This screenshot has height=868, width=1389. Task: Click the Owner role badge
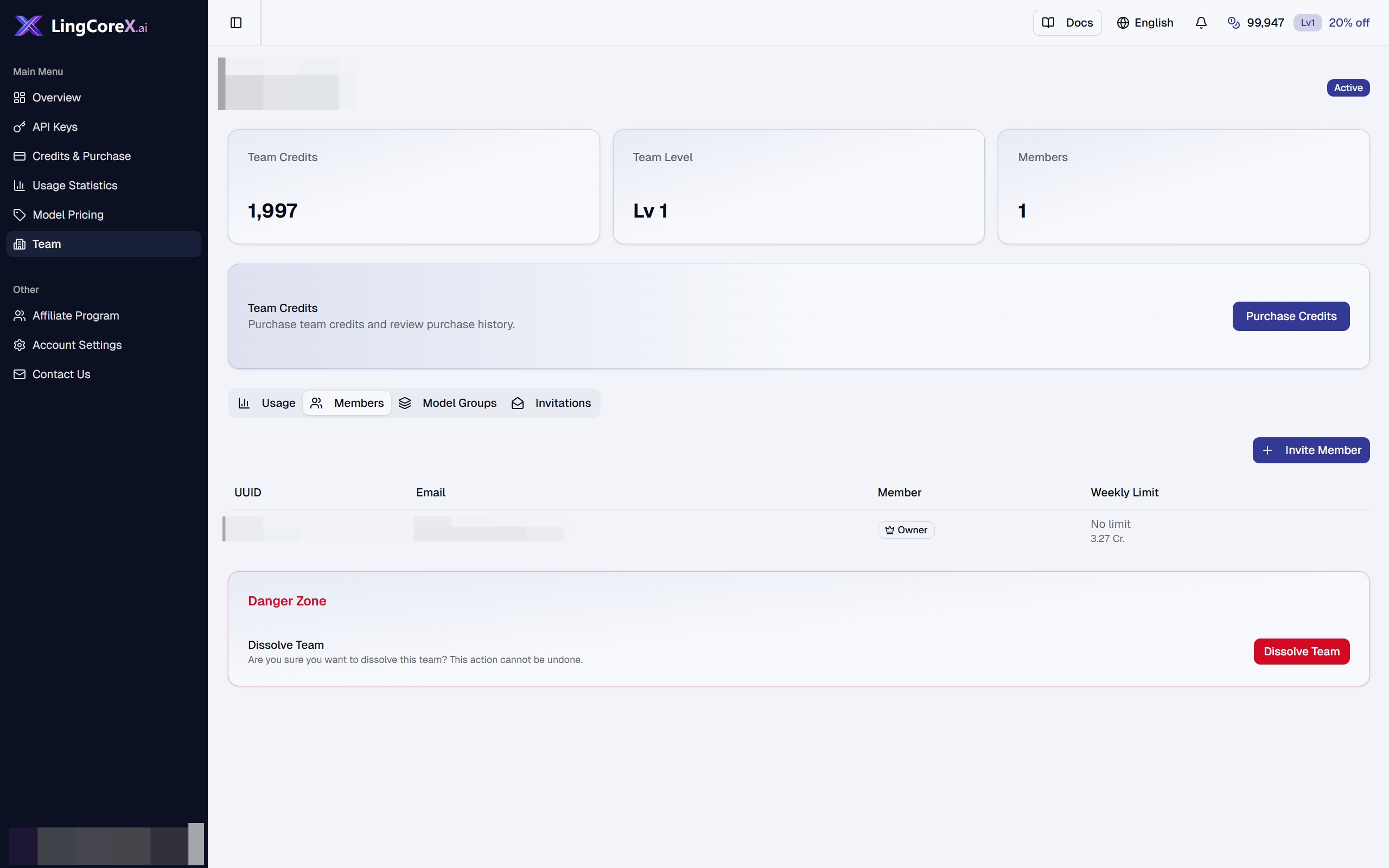[906, 530]
